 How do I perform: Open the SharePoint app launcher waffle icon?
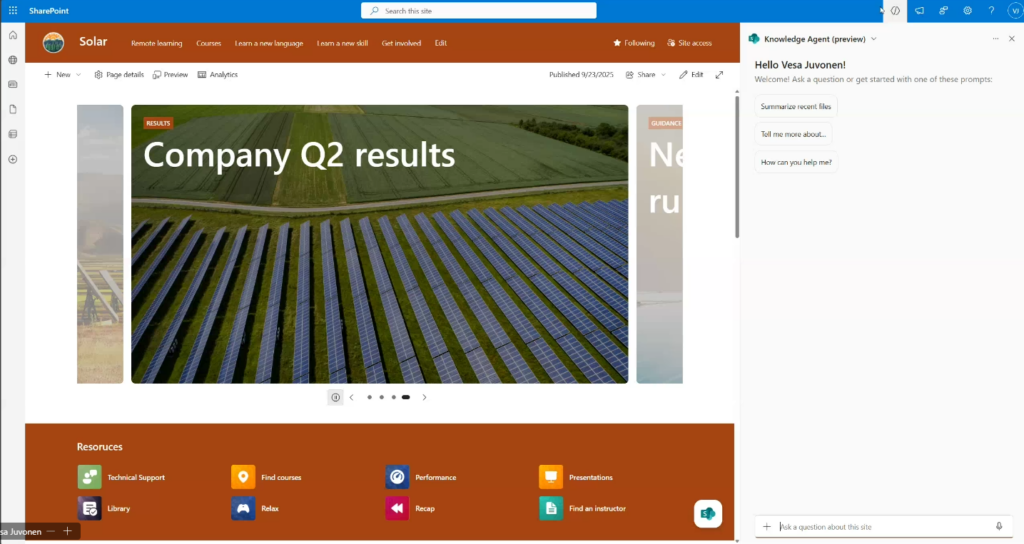click(x=13, y=10)
